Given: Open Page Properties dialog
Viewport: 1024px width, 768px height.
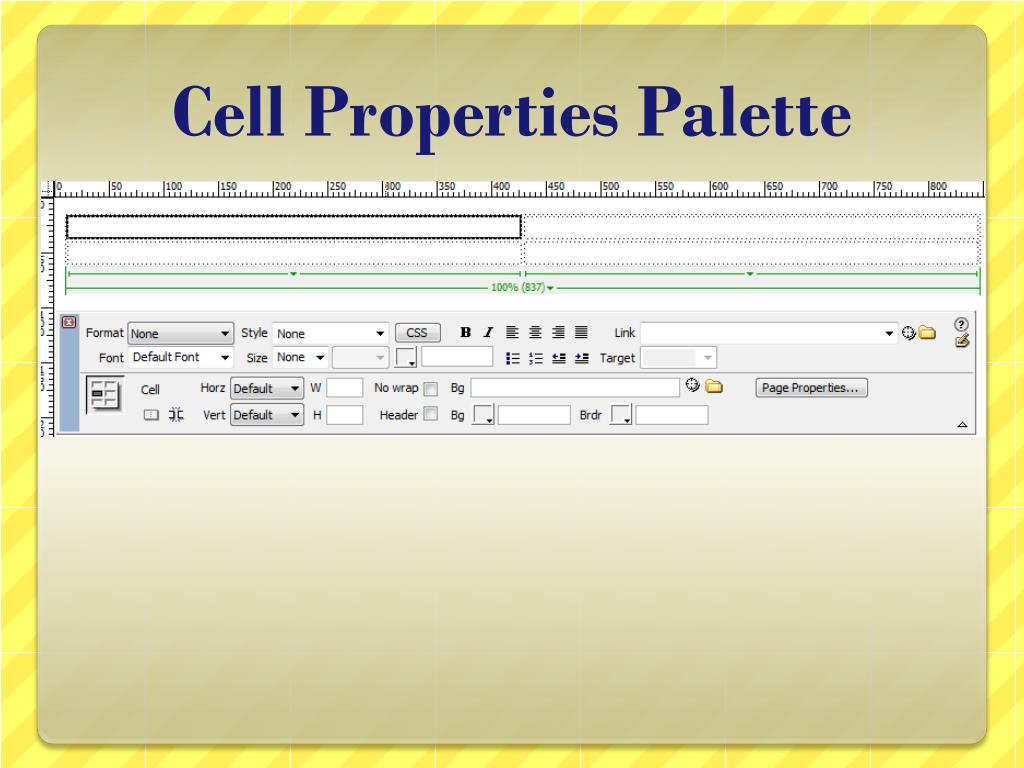Looking at the screenshot, I should [811, 387].
